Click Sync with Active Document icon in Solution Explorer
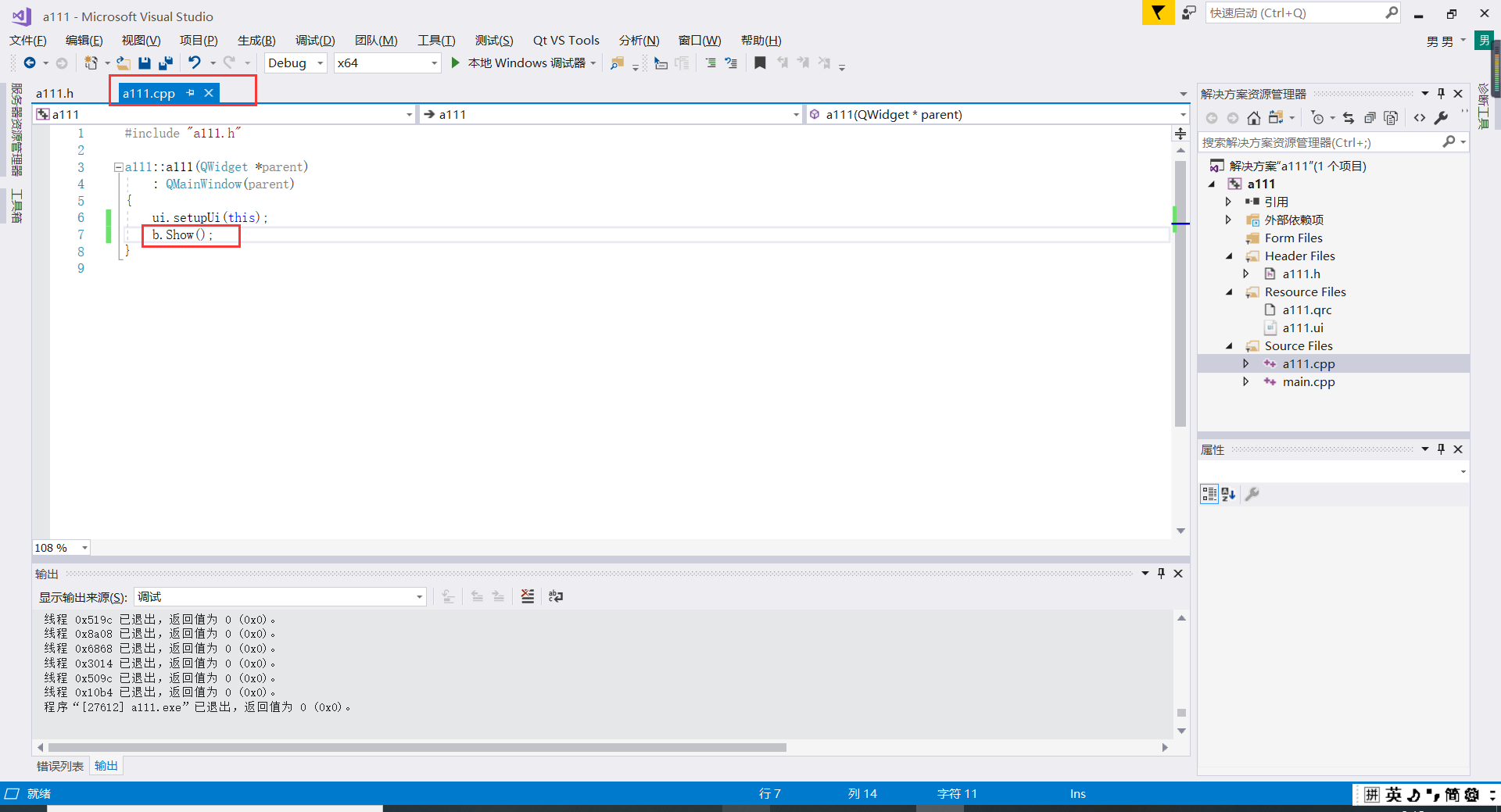1501x812 pixels. [1349, 119]
